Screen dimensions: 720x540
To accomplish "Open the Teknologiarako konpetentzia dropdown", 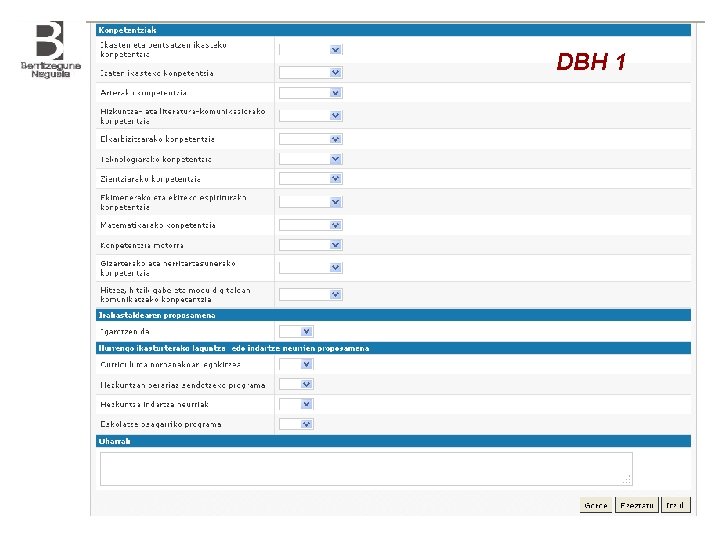I will click(x=311, y=159).
